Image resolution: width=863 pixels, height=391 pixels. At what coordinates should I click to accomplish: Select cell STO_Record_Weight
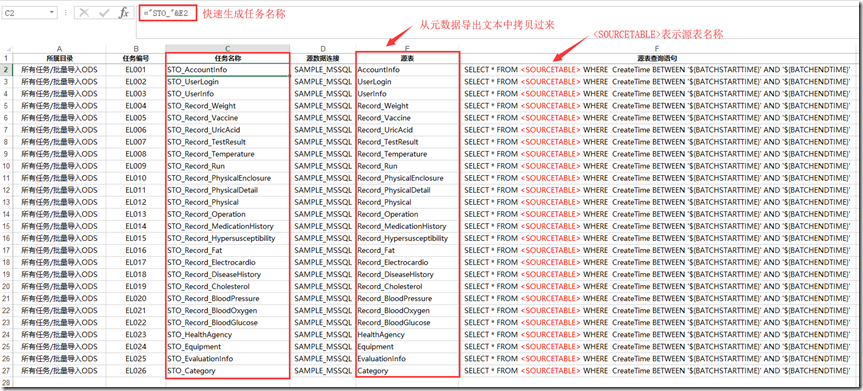pos(228,106)
